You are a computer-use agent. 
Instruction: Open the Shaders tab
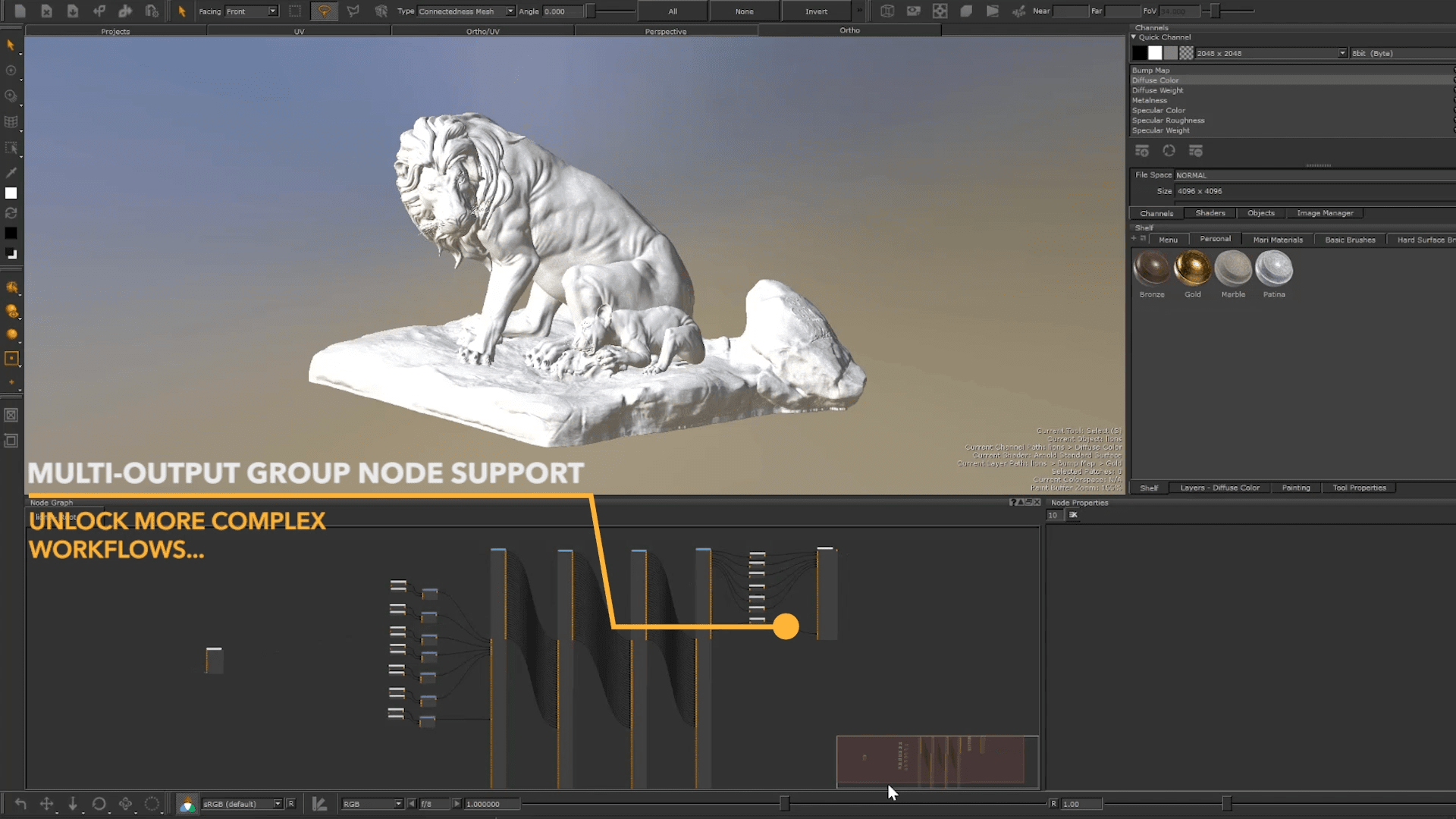pos(1210,213)
